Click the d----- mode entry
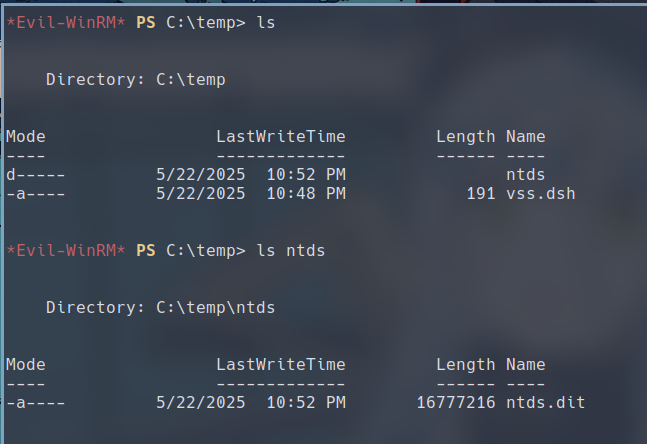 pos(36,174)
